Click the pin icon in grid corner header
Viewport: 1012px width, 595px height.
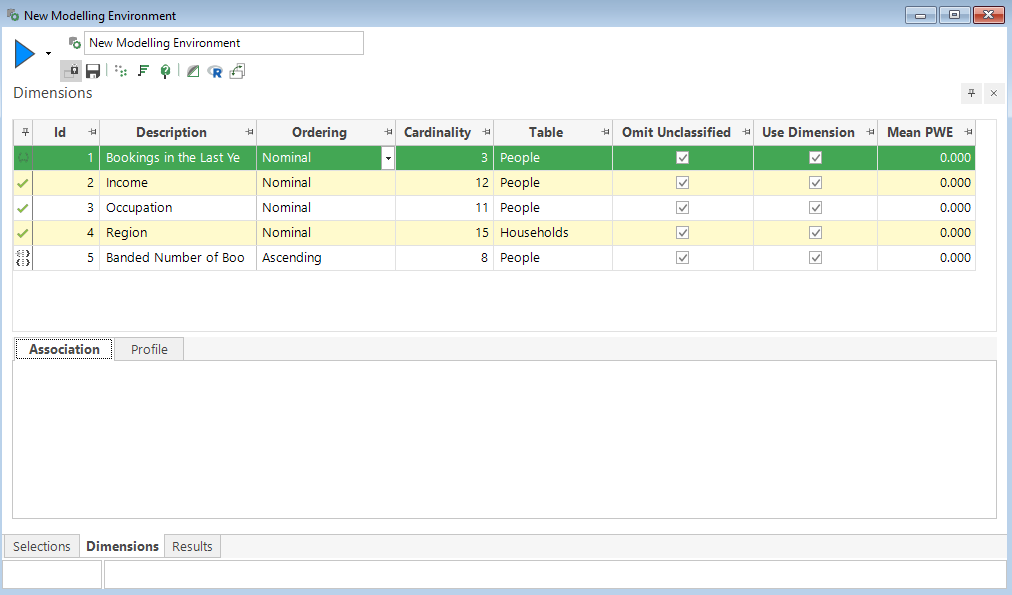(x=25, y=132)
